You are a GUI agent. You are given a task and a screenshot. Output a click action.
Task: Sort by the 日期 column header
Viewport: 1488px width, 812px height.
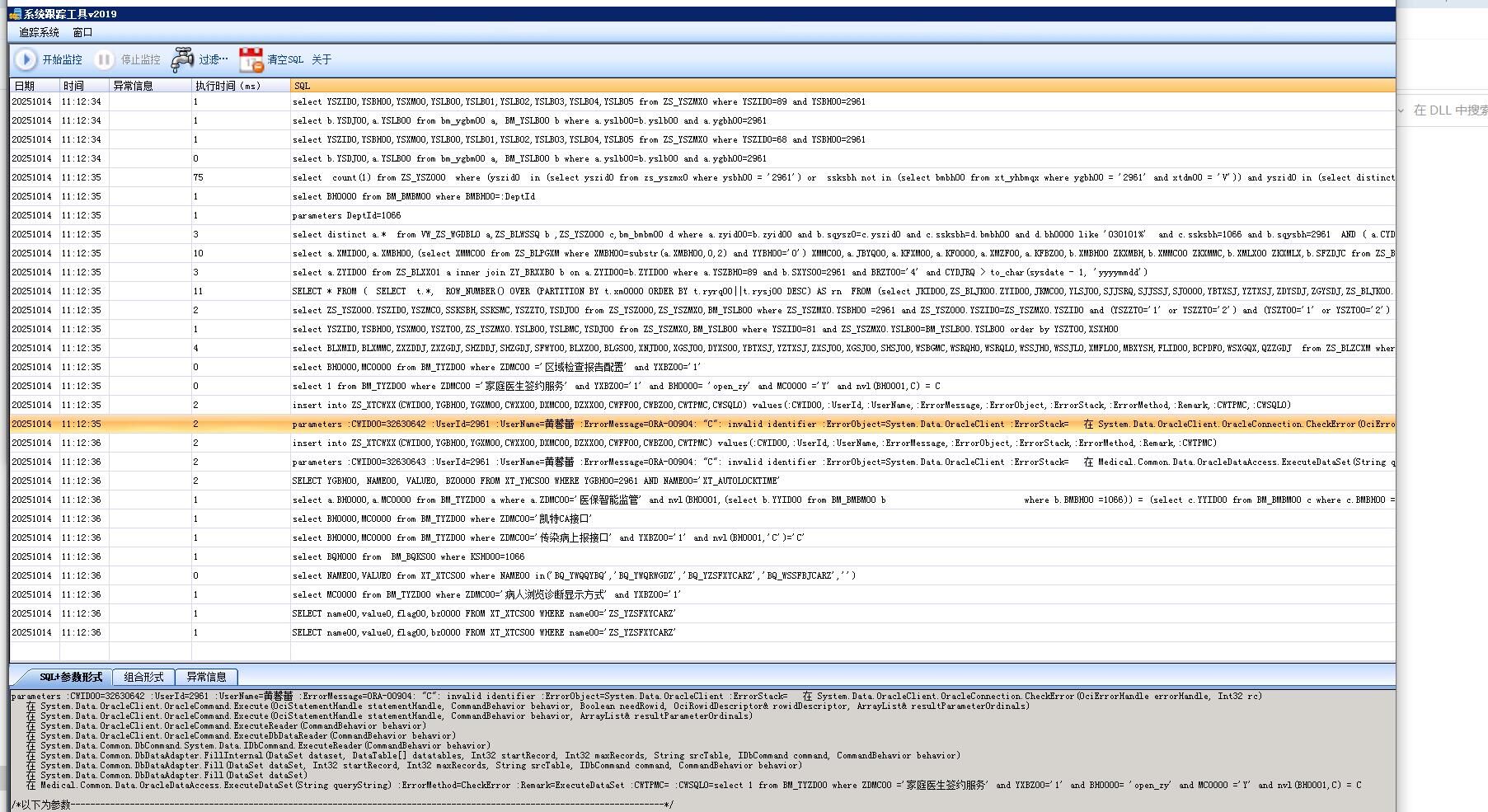coord(35,86)
